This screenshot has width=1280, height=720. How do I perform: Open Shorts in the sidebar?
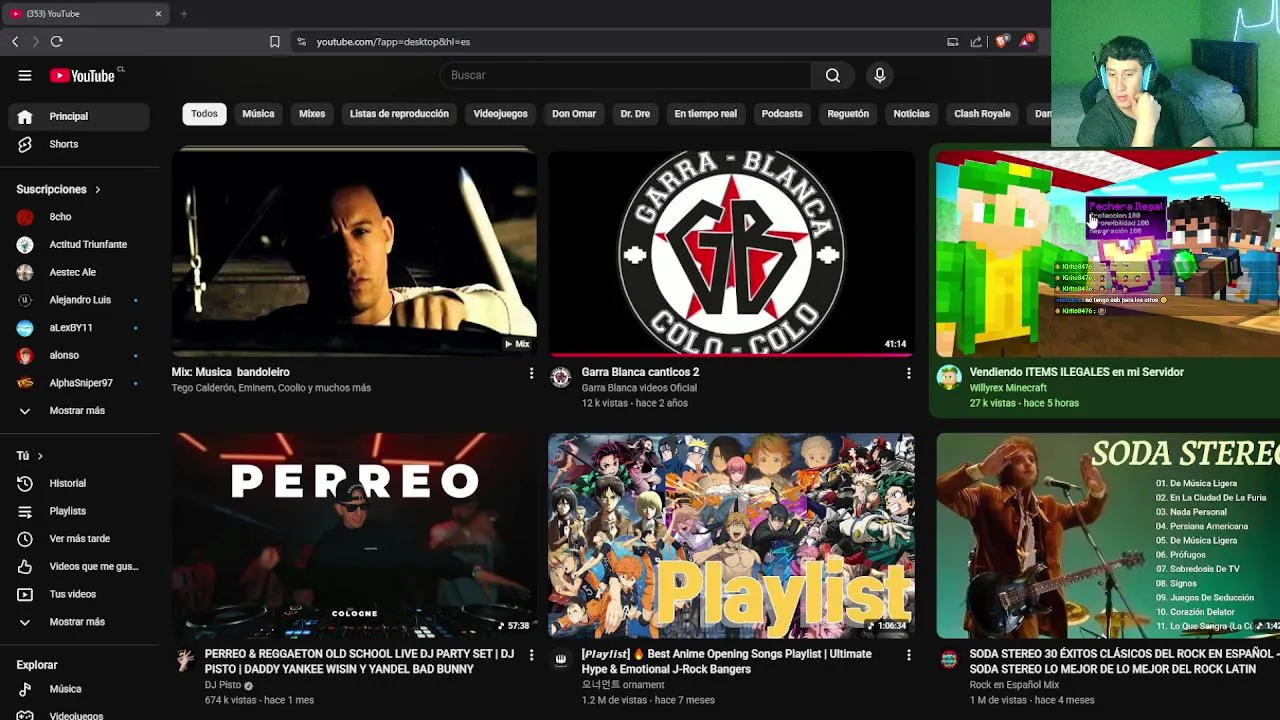[x=80, y=144]
